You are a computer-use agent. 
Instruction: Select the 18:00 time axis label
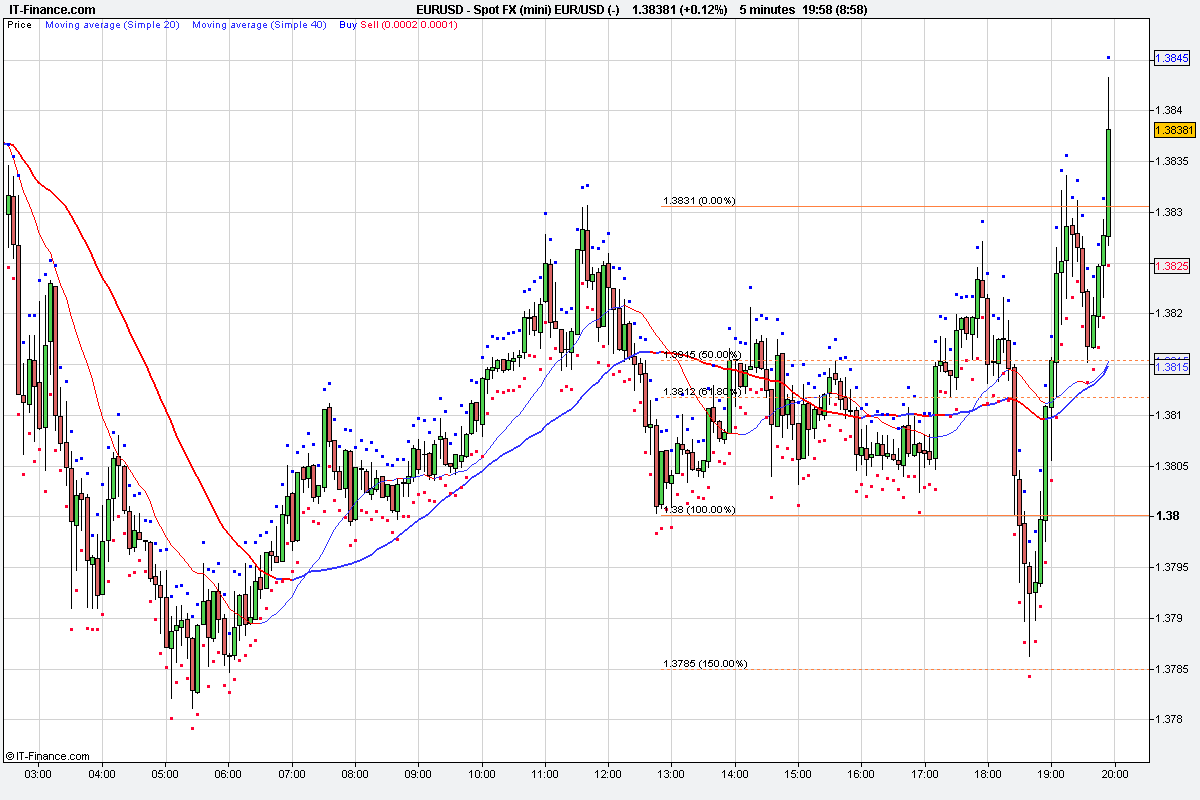[x=988, y=774]
